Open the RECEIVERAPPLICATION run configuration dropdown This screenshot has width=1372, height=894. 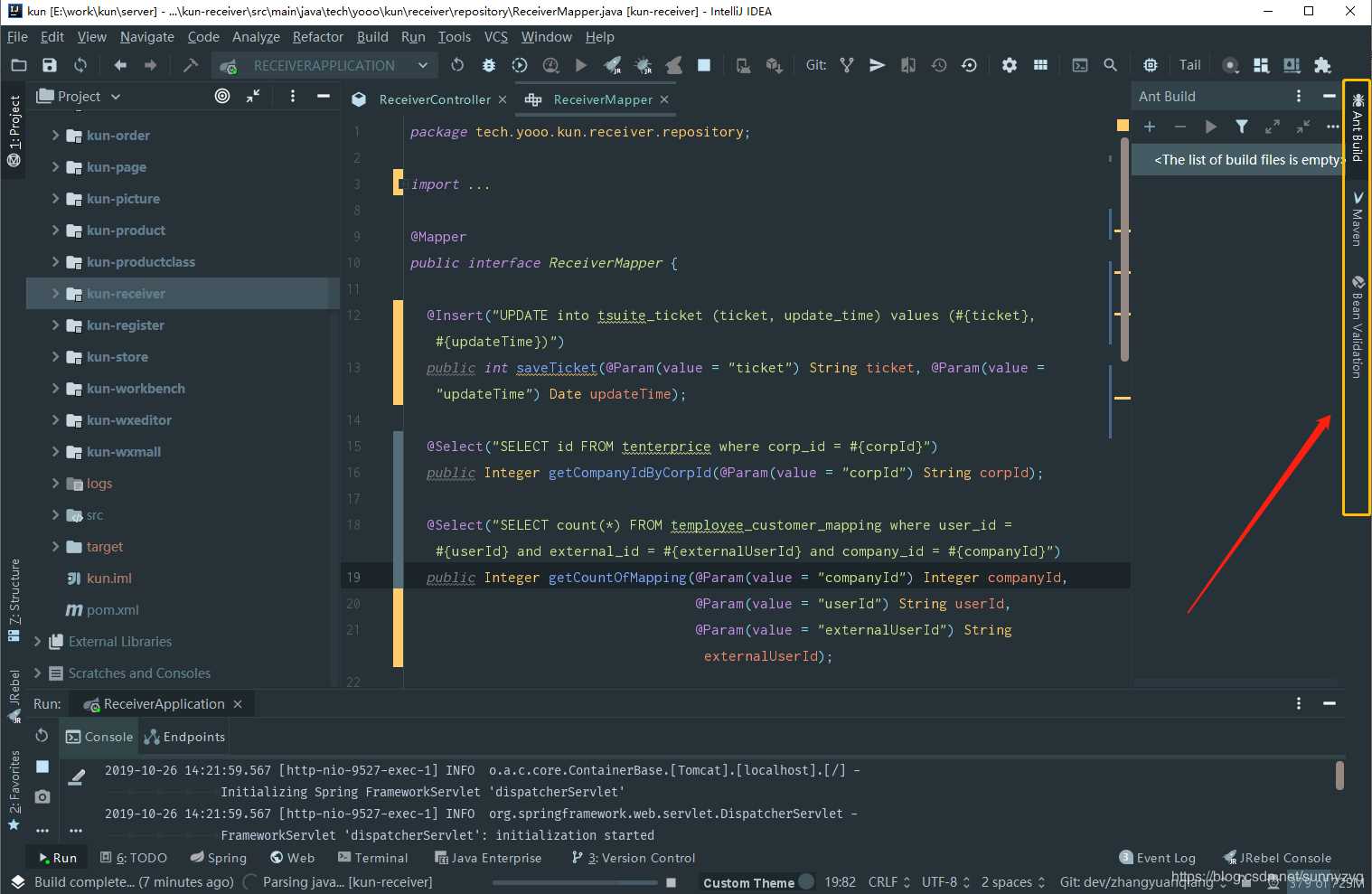click(324, 65)
